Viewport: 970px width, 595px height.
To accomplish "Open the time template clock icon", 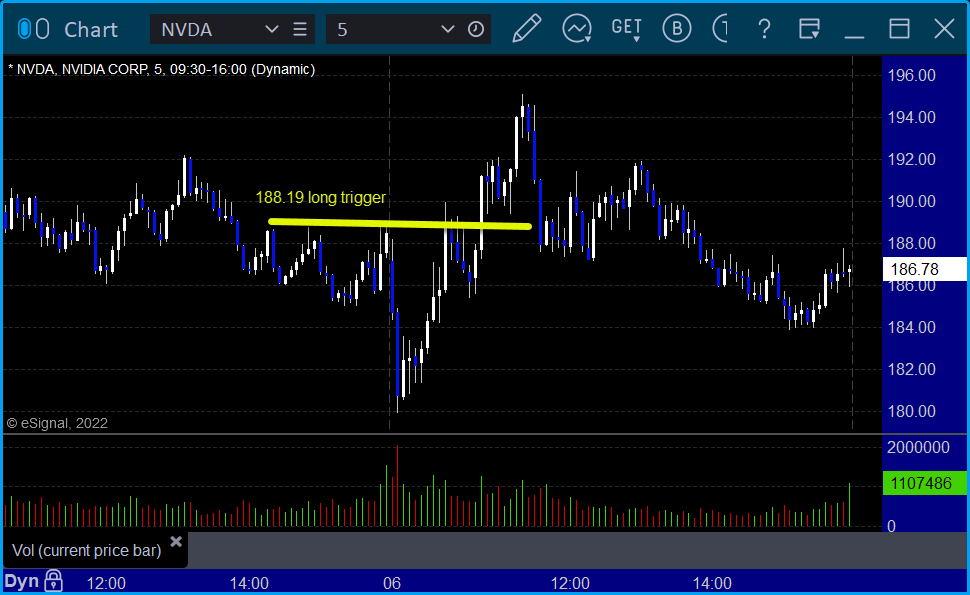I will 476,29.
